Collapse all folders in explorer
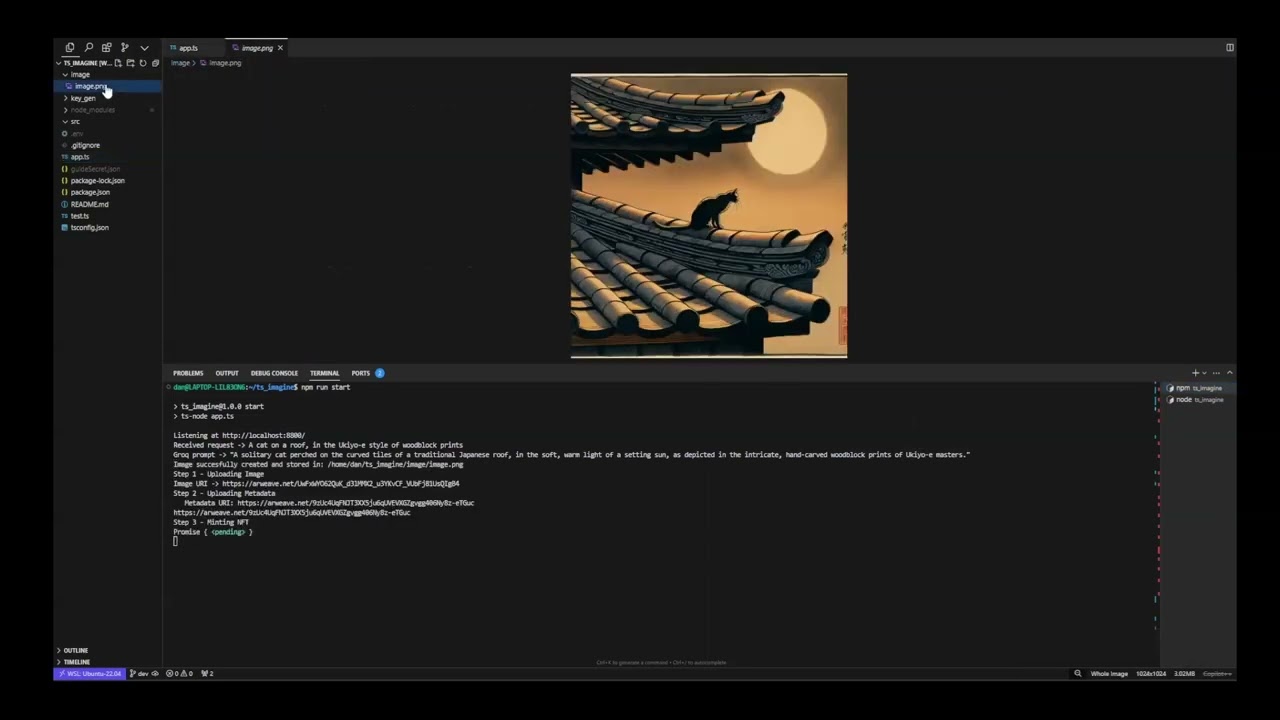1280x720 pixels. coord(155,63)
